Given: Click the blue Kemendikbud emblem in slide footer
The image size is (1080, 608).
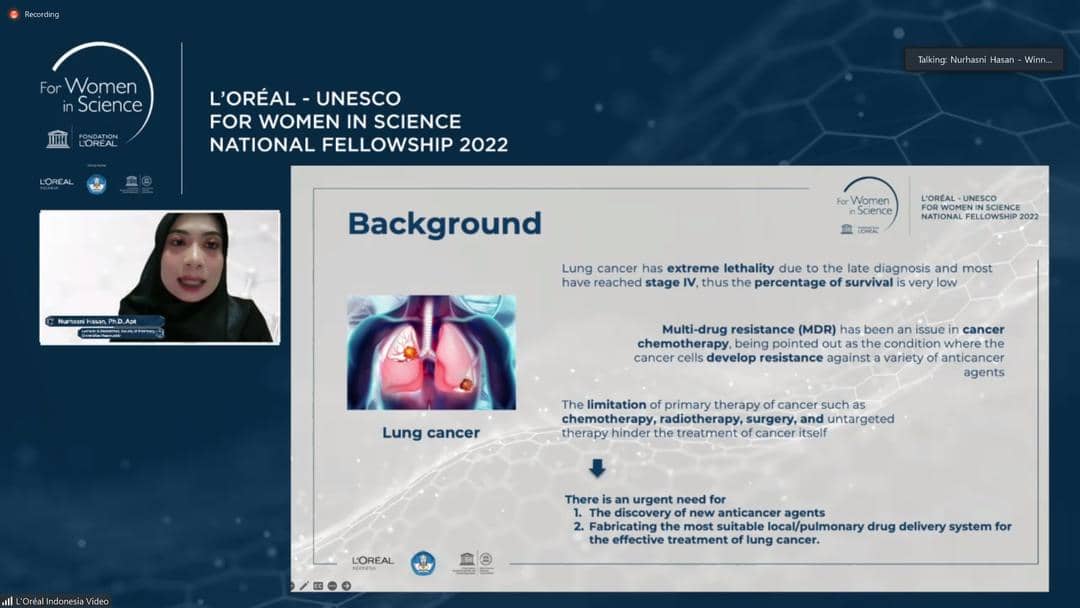Looking at the screenshot, I should 423,563.
